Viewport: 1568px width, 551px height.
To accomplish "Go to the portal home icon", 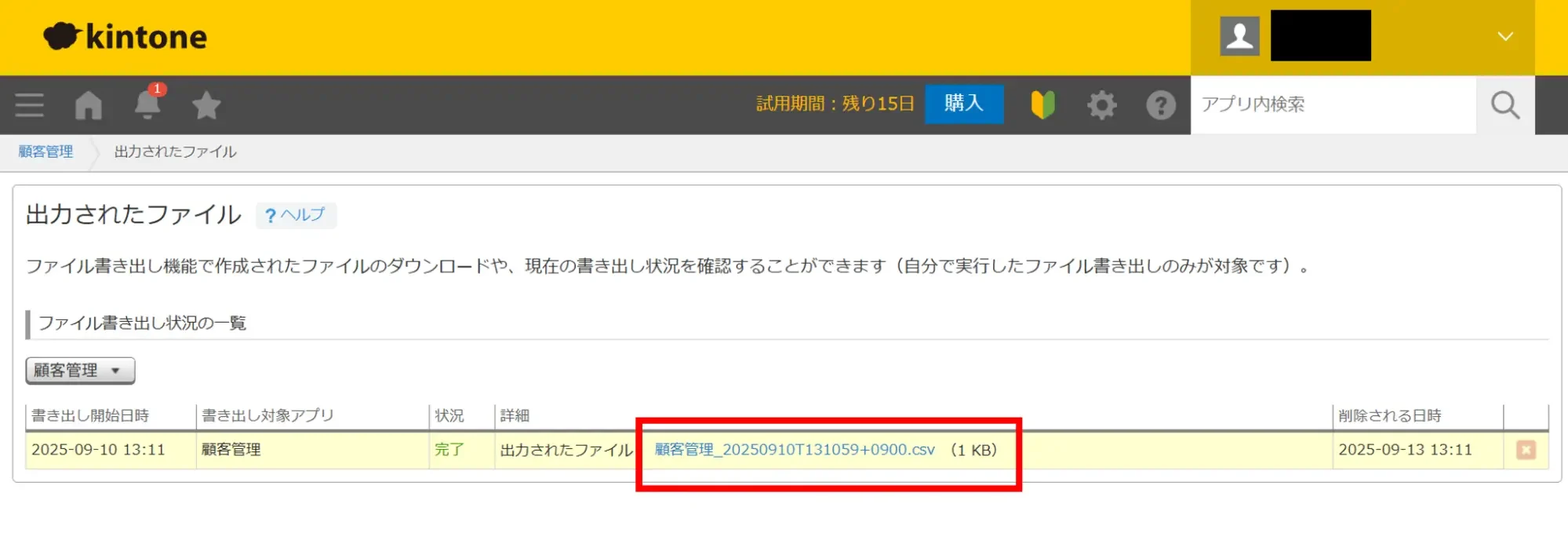I will (88, 105).
